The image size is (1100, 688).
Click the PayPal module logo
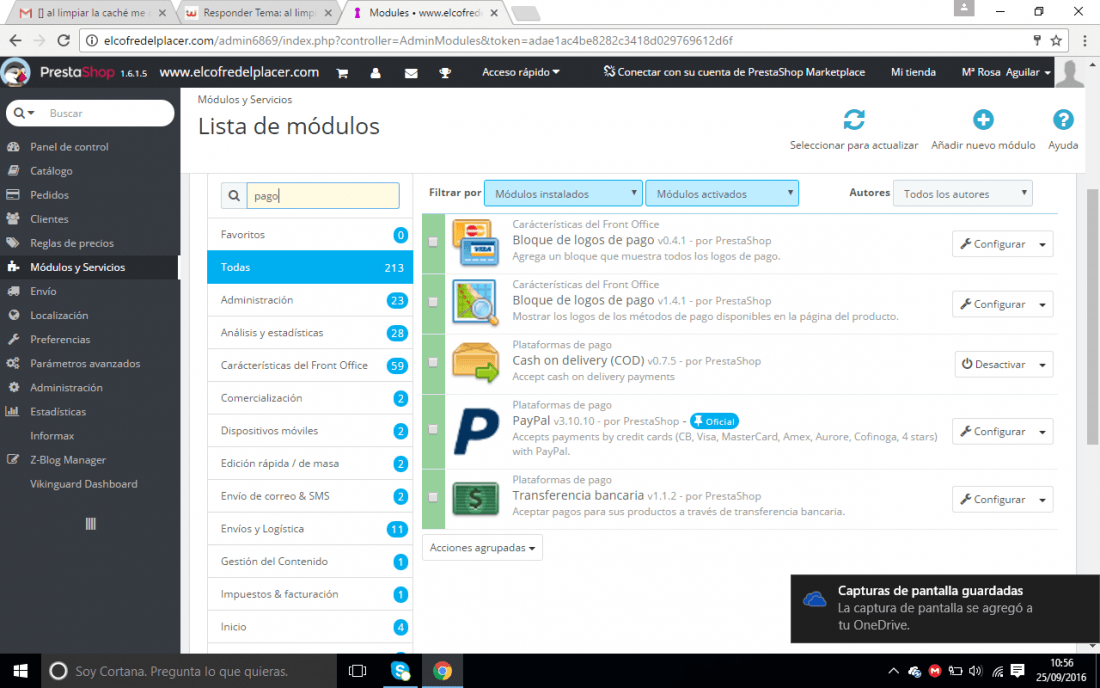pyautogui.click(x=476, y=431)
